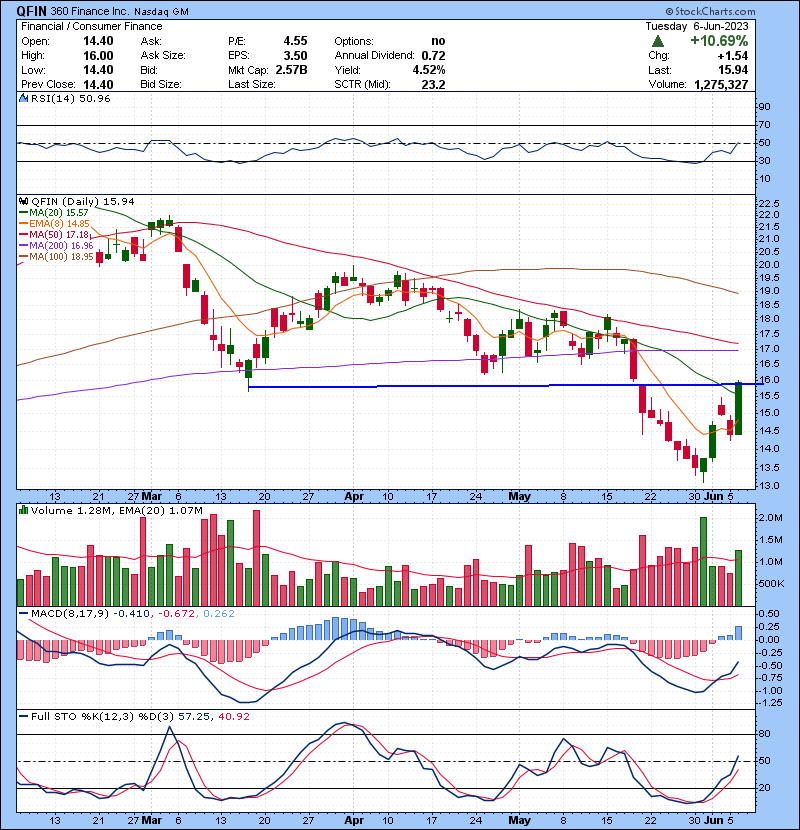Click the SCTR (Mid) value 23.2
This screenshot has height=830, width=800.
[x=433, y=85]
